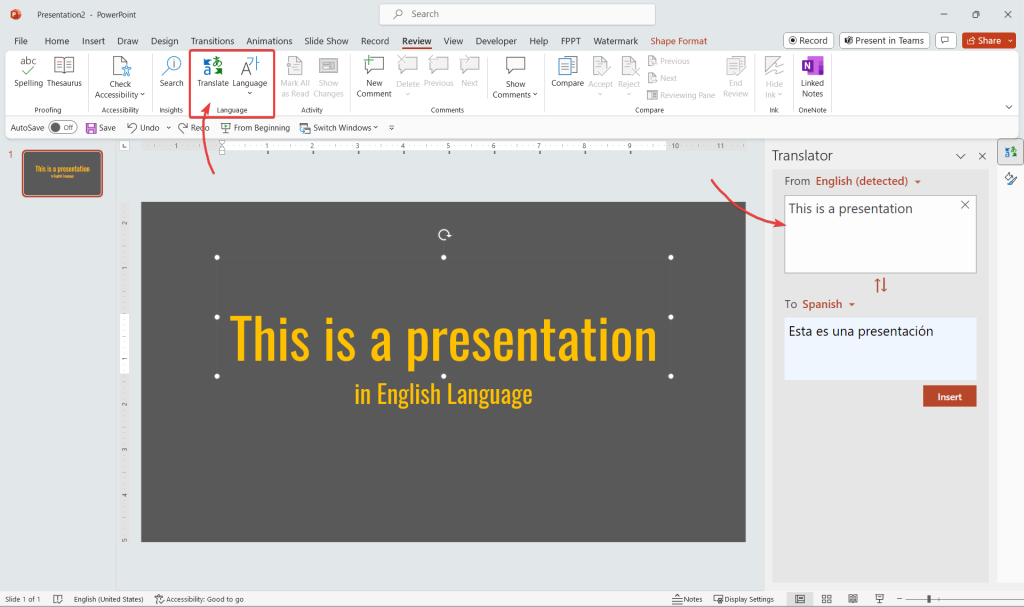1024x607 pixels.
Task: Toggle the AutoSave switch
Action: click(x=62, y=128)
